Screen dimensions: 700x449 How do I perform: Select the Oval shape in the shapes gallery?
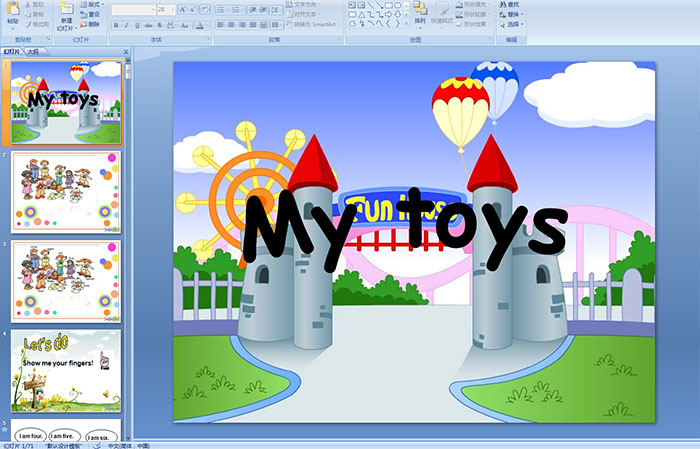(x=397, y=5)
